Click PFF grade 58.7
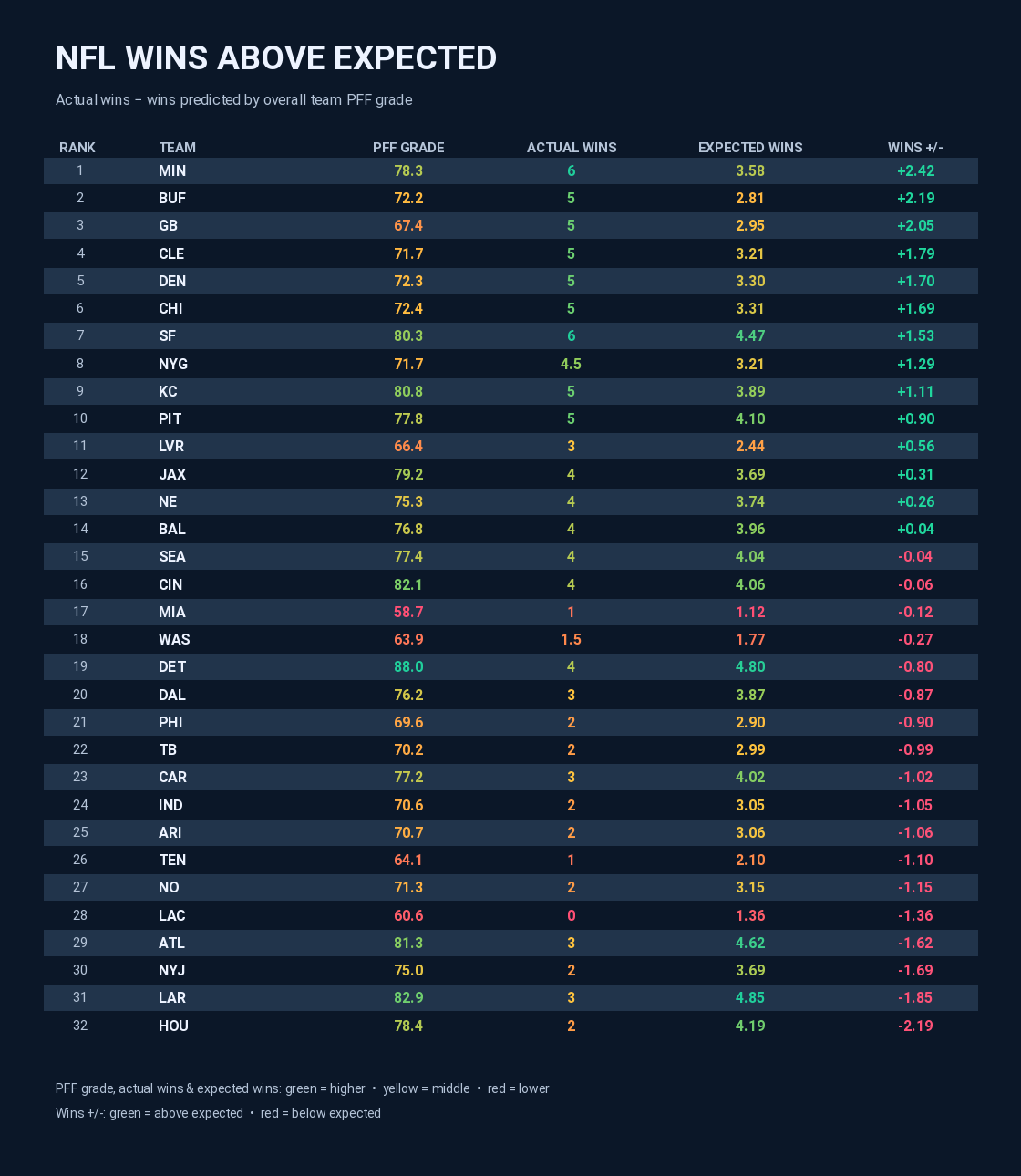Image resolution: width=1021 pixels, height=1176 pixels. (408, 612)
